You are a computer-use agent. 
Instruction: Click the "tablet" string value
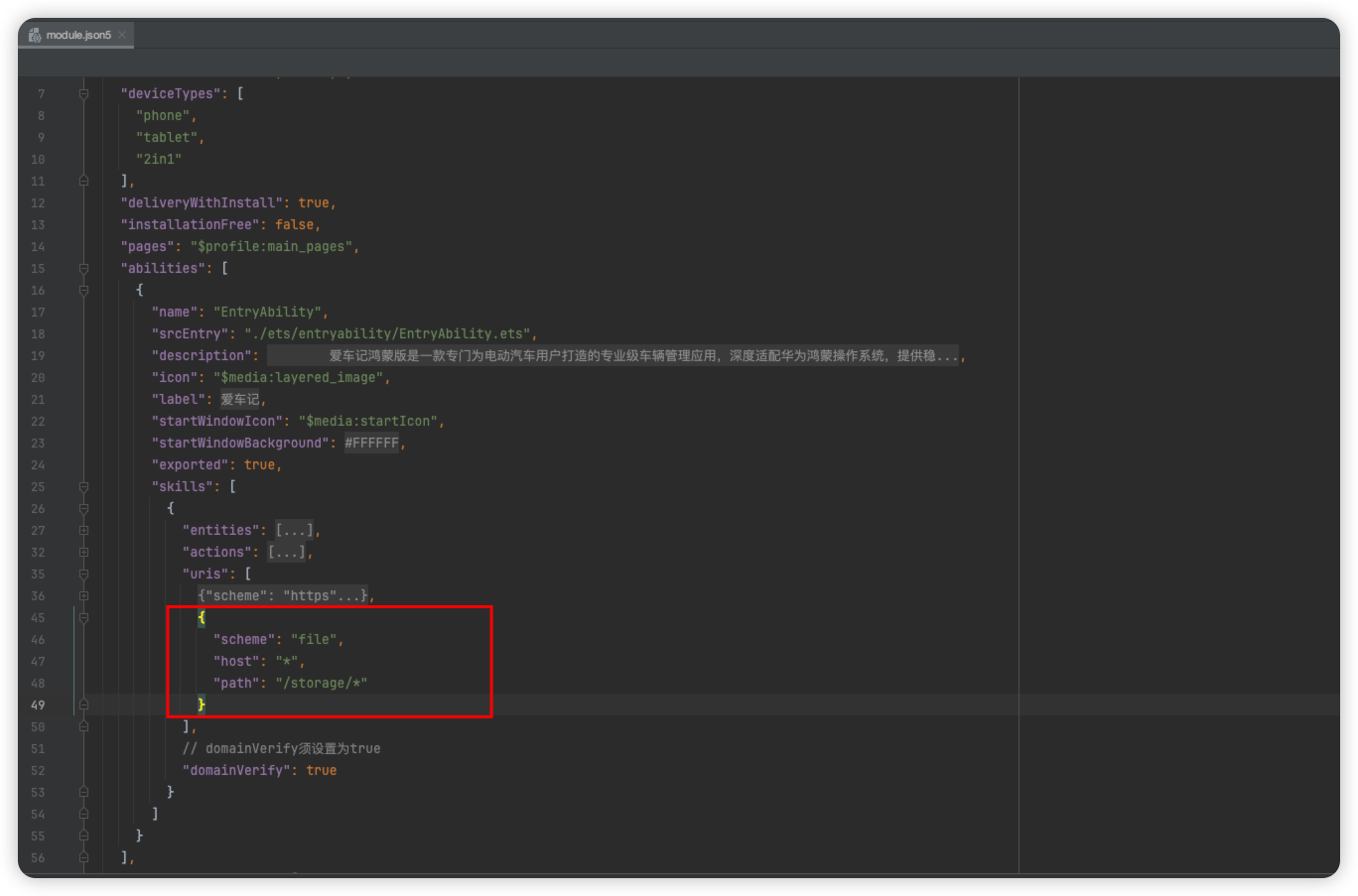point(167,137)
